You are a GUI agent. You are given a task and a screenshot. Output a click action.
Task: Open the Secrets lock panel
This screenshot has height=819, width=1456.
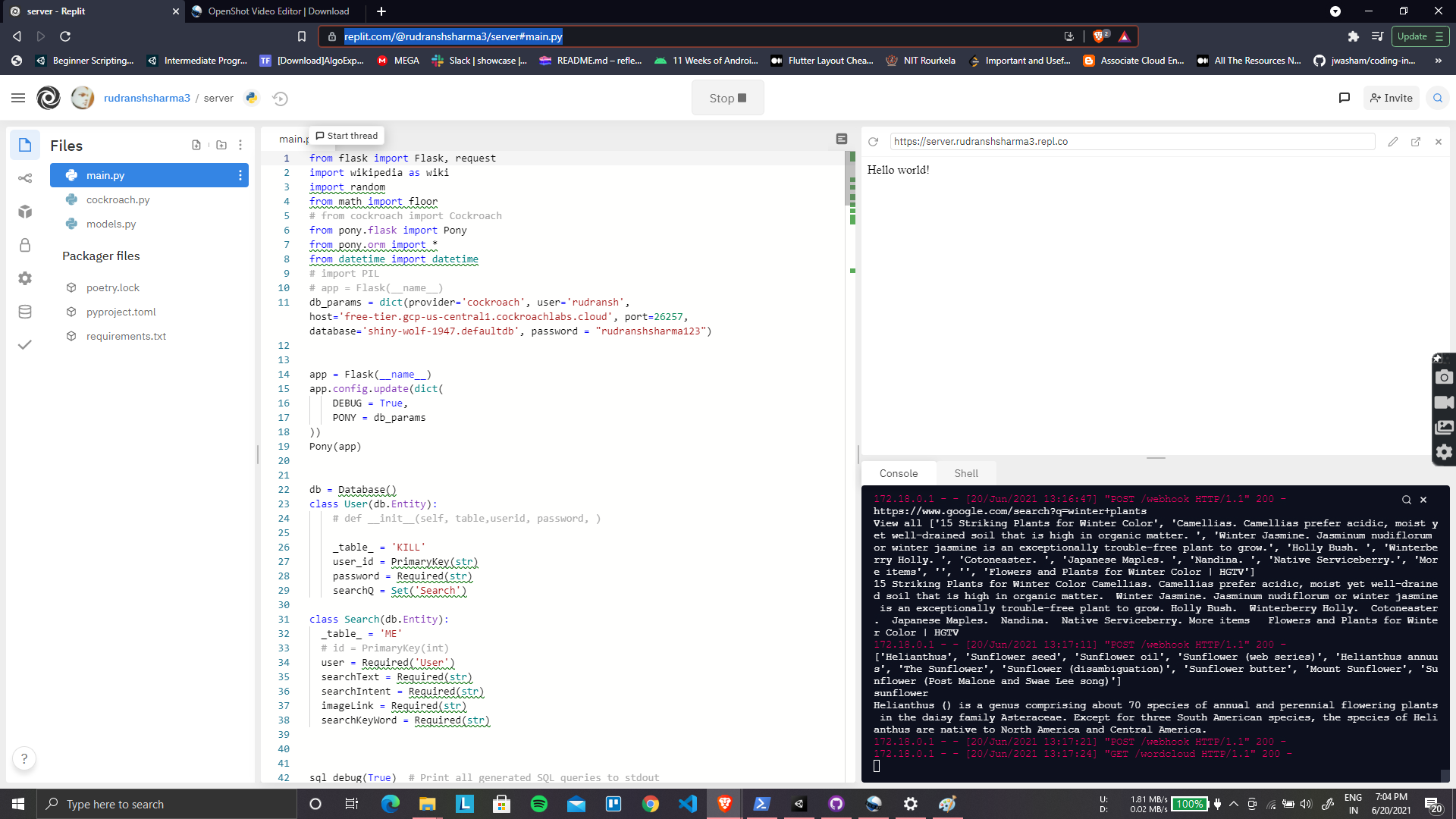[x=25, y=245]
